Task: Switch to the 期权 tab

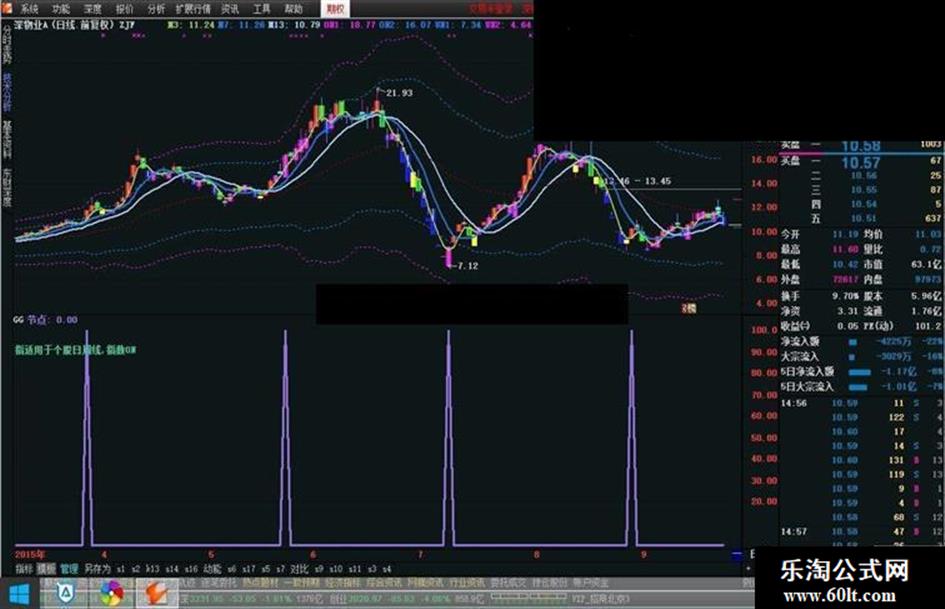Action: (x=335, y=8)
